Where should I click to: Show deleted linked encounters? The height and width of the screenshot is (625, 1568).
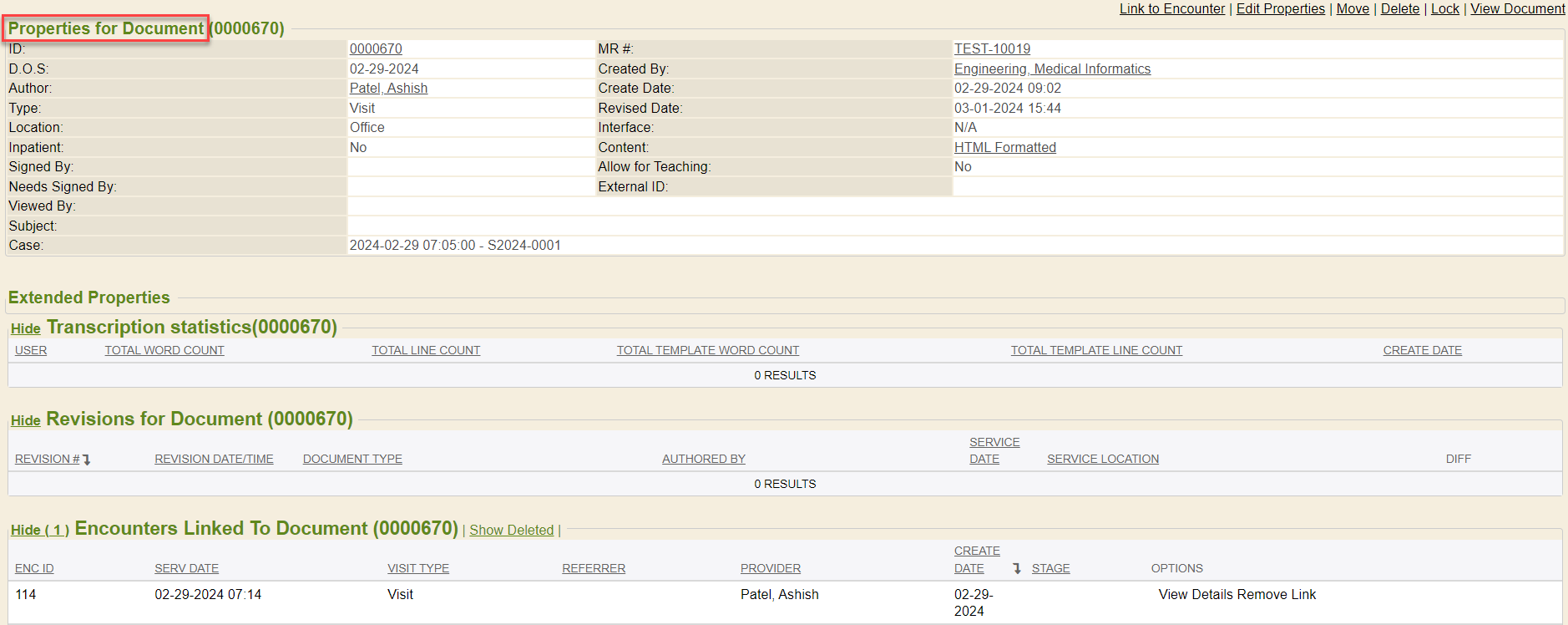511,531
